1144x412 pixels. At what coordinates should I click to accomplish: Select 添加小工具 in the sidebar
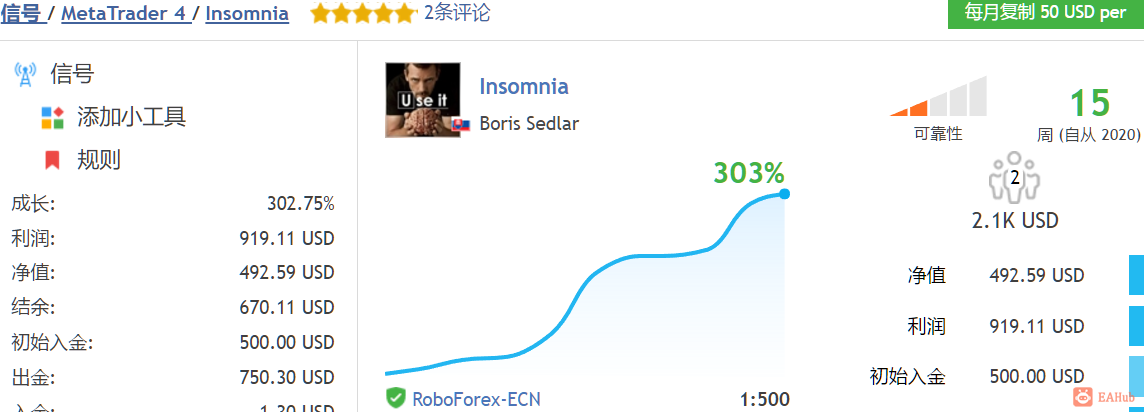click(131, 117)
